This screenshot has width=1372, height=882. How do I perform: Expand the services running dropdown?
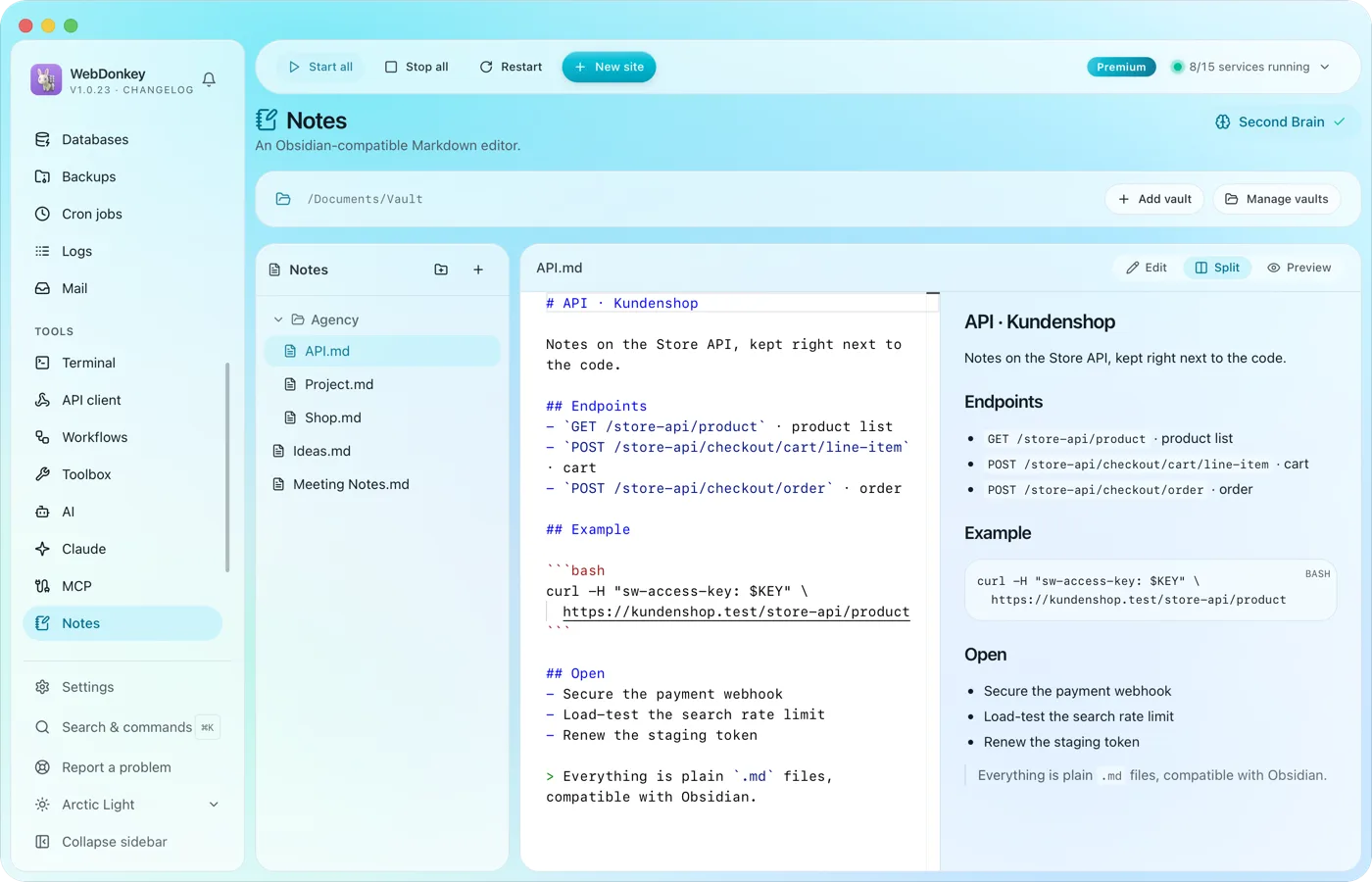[1250, 67]
